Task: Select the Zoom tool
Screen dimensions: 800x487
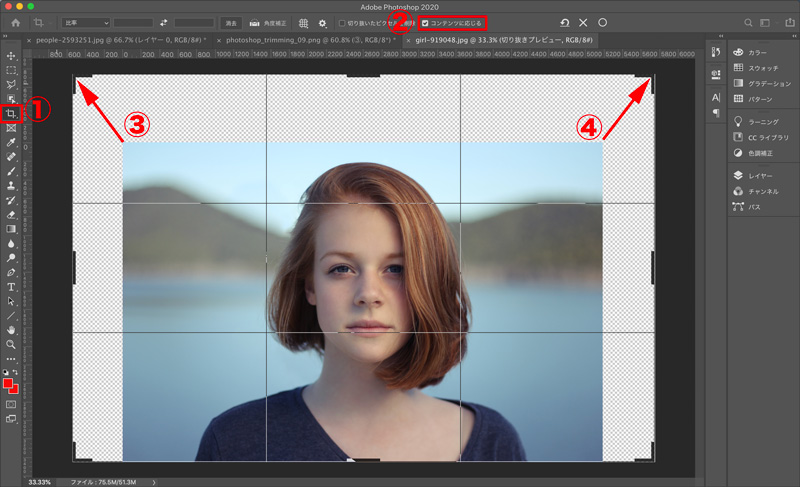Action: (x=11, y=345)
